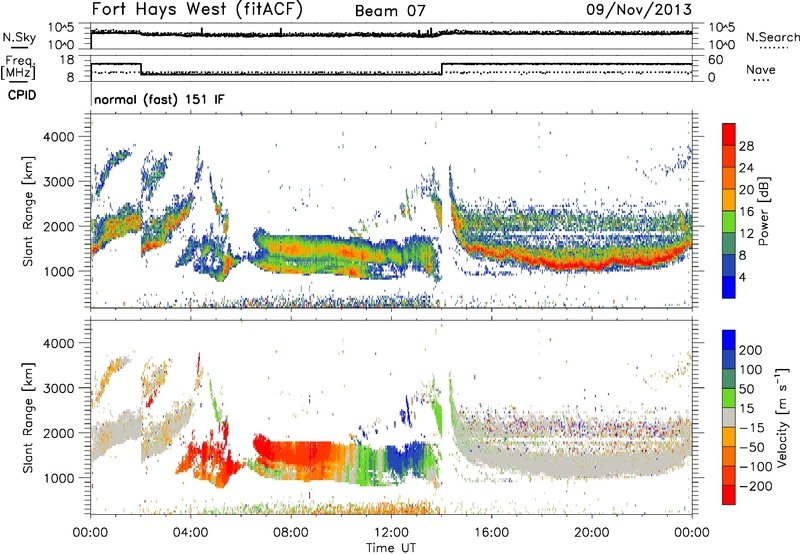The image size is (800, 554).
Task: Click the 'Time UT' axis title
Action: (x=391, y=548)
